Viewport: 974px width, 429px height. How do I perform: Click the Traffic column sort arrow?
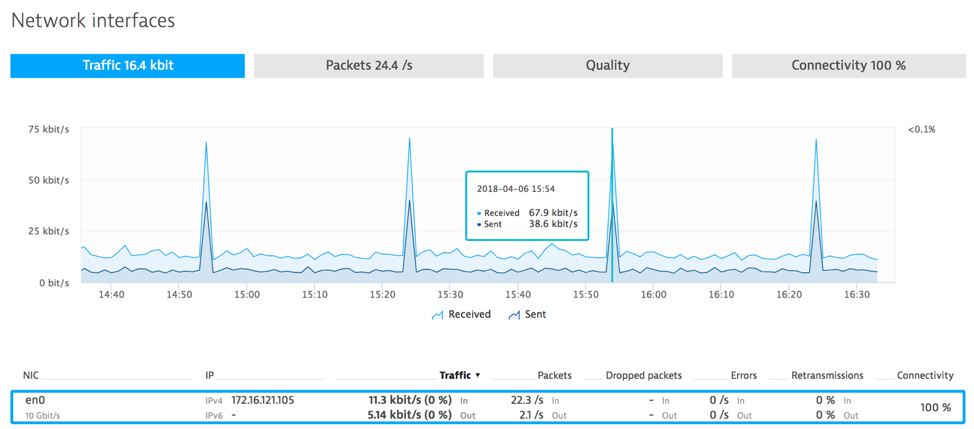(477, 376)
